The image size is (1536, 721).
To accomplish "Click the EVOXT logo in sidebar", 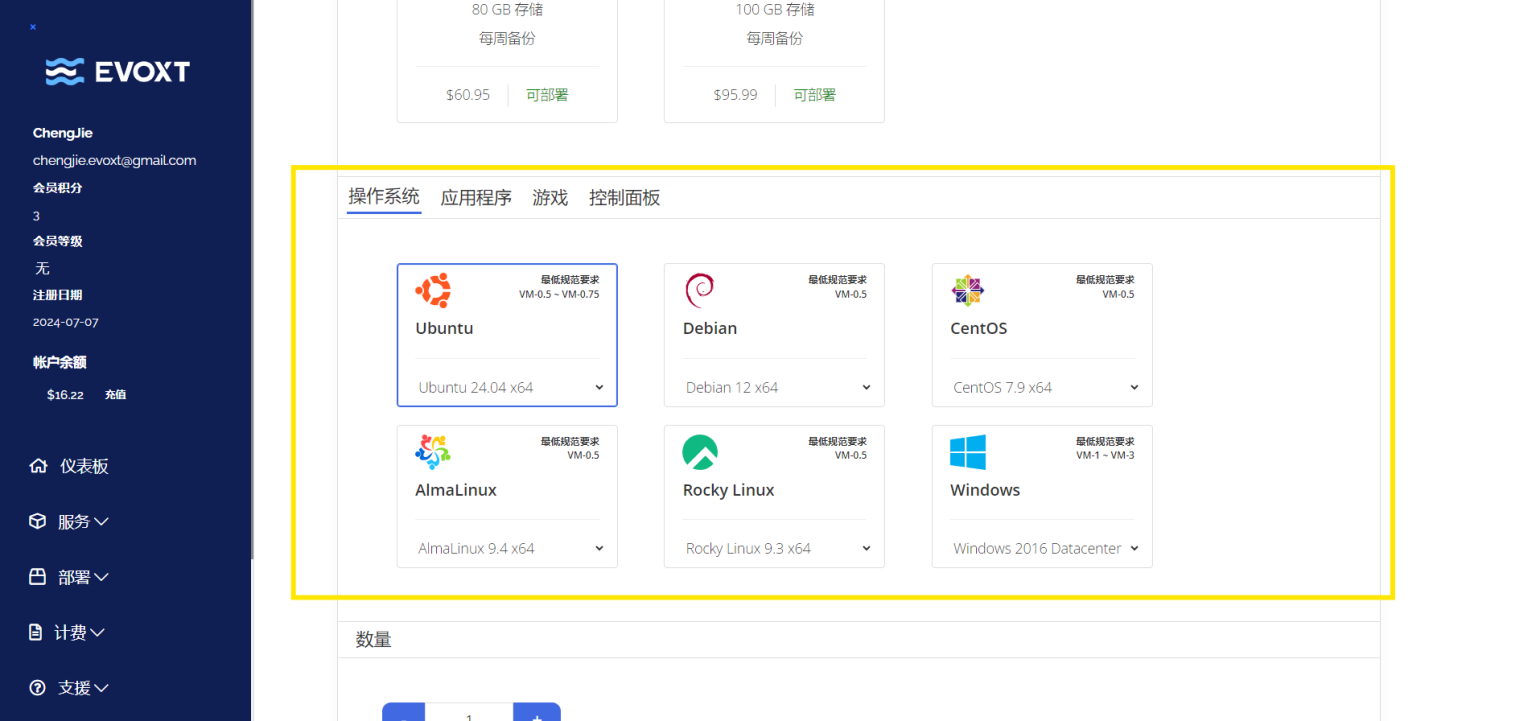I will point(117,71).
